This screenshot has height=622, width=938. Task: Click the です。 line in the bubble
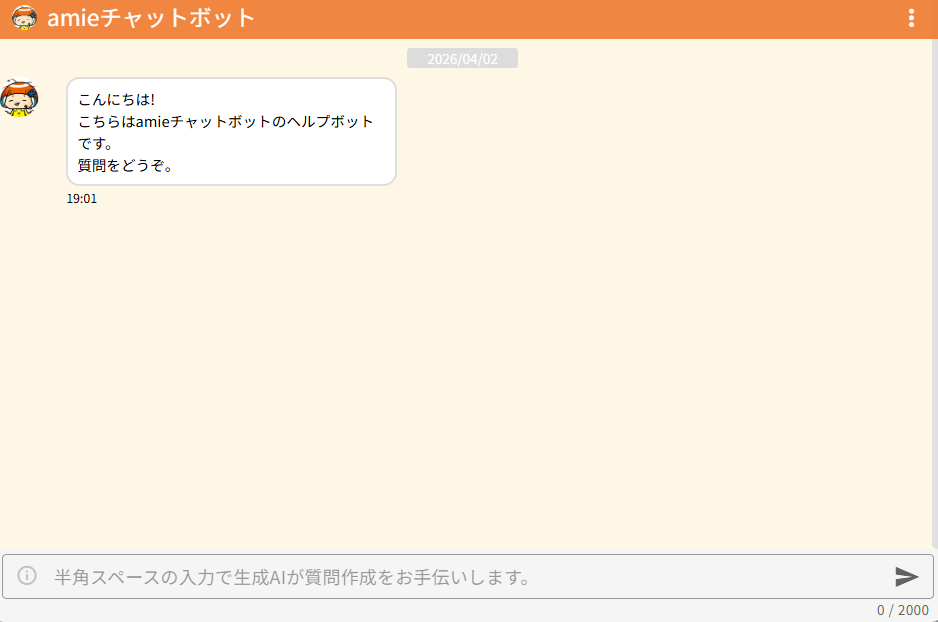pos(95,144)
